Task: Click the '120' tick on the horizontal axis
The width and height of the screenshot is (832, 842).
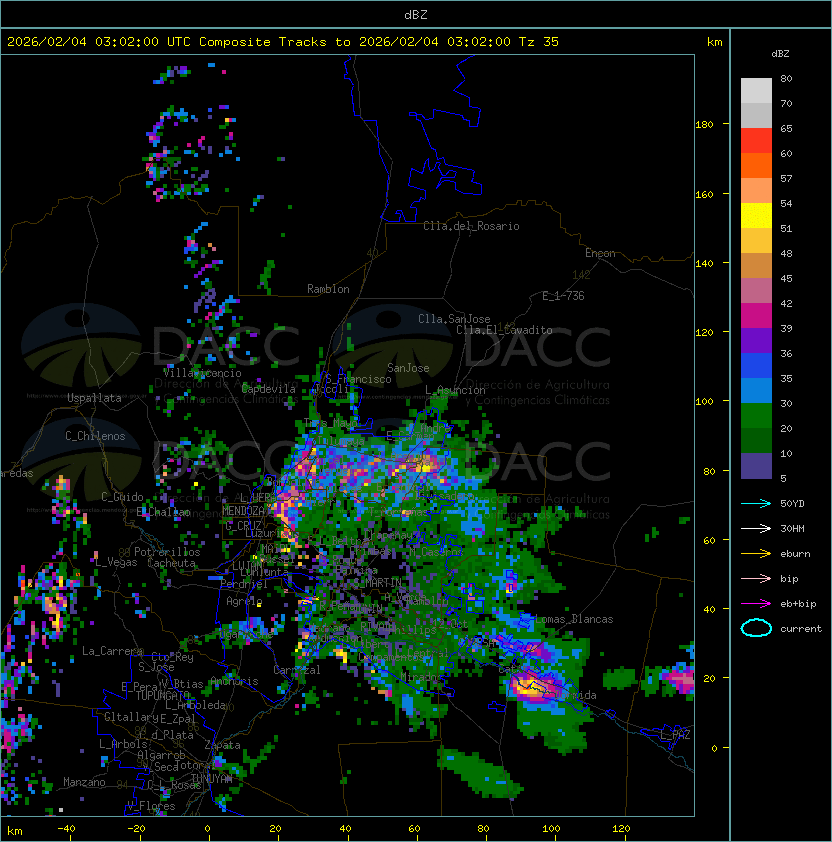Action: (x=621, y=829)
